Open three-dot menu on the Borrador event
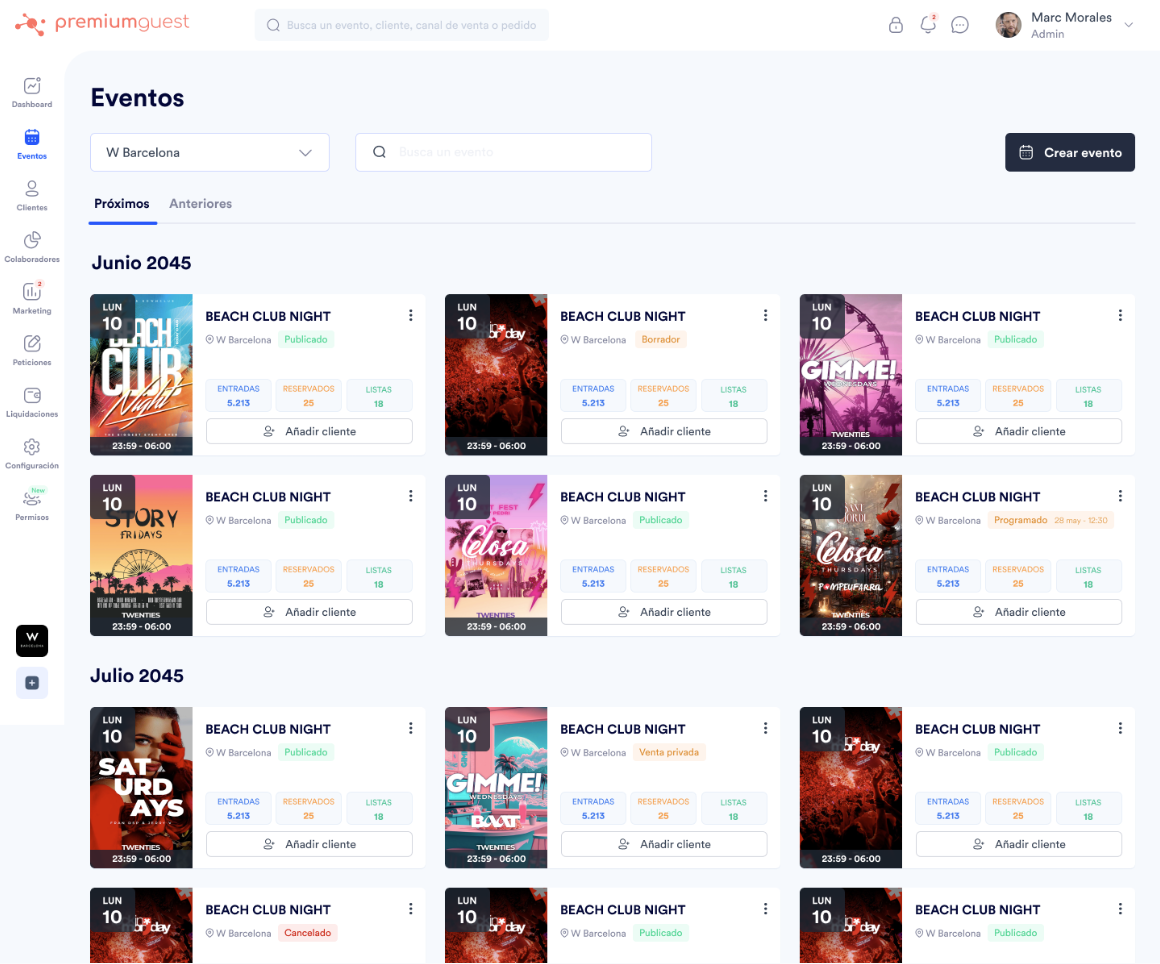Image resolution: width=1160 pixels, height=964 pixels. (x=765, y=316)
